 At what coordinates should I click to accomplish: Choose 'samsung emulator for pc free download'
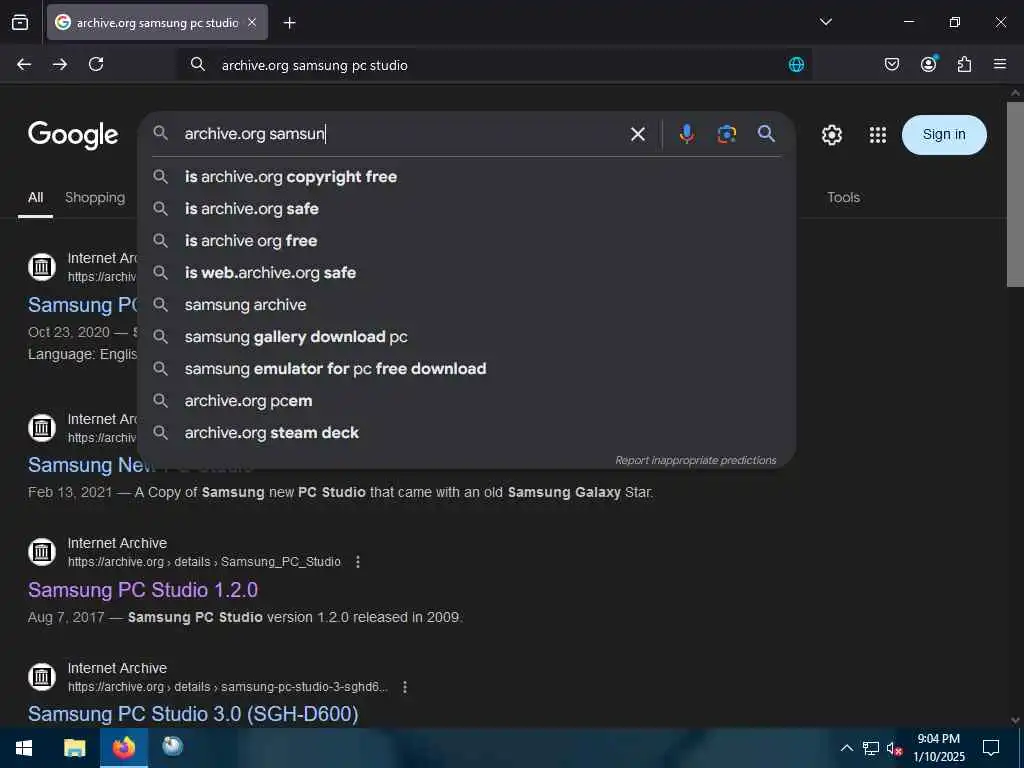[466, 369]
